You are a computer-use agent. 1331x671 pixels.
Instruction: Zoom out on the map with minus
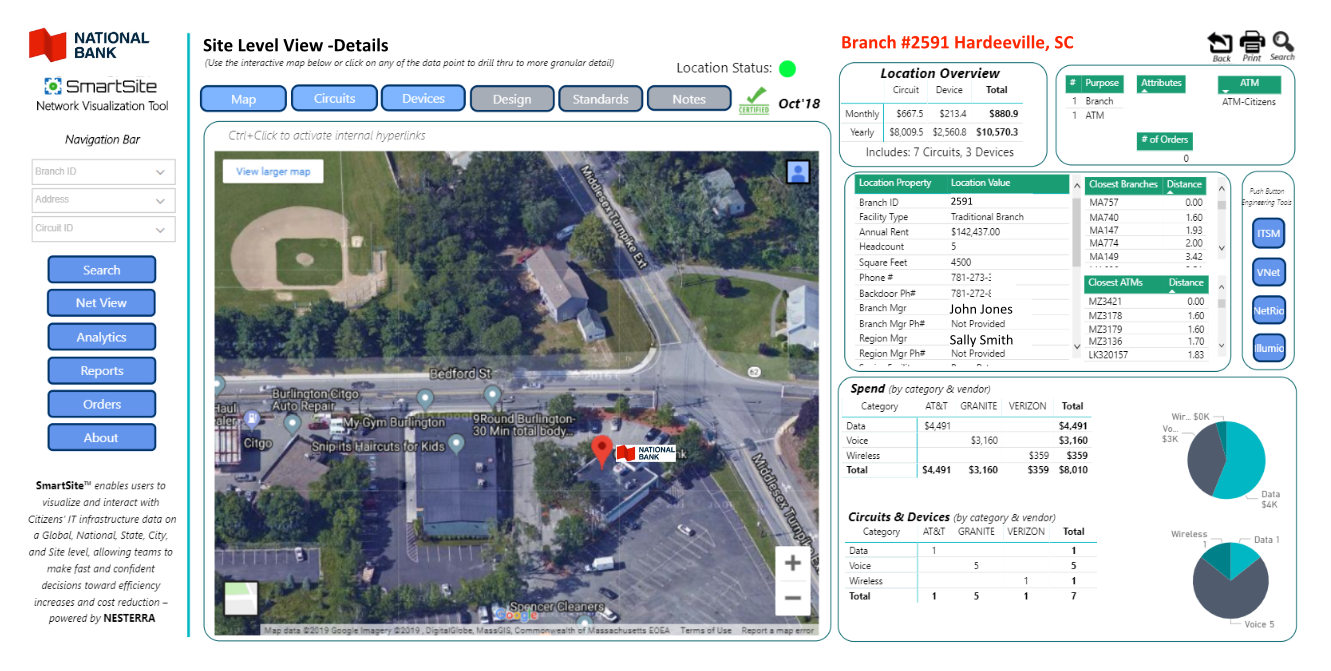[x=792, y=598]
